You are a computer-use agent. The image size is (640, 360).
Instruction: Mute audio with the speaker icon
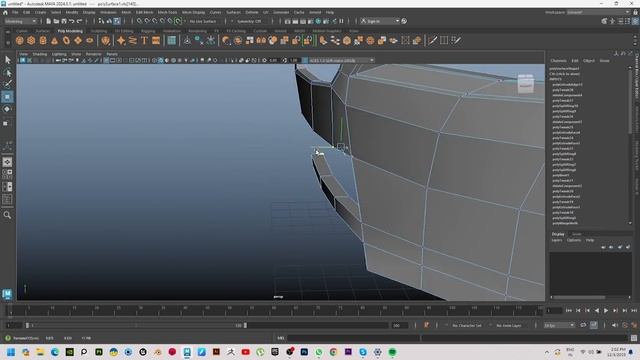[x=615, y=325]
